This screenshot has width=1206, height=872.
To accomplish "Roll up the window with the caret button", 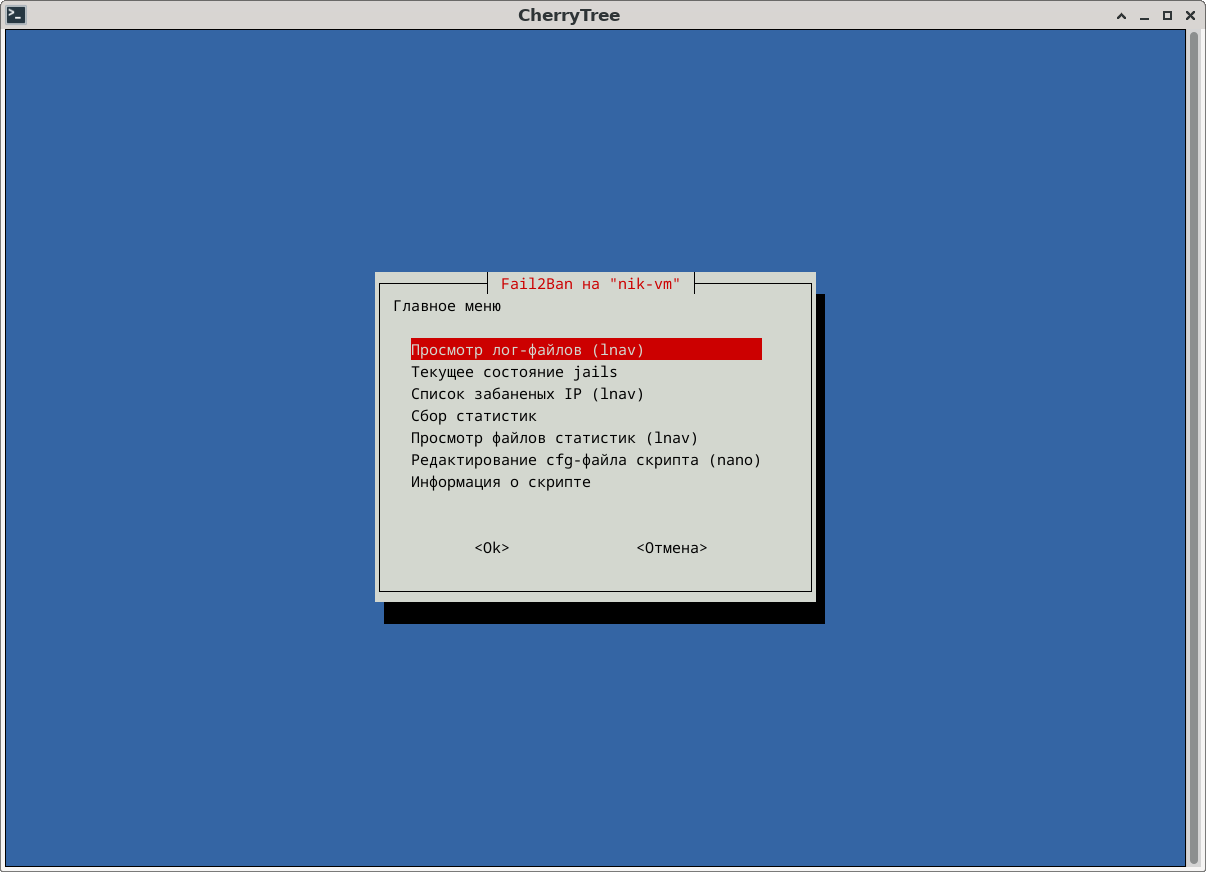I will coord(1122,16).
